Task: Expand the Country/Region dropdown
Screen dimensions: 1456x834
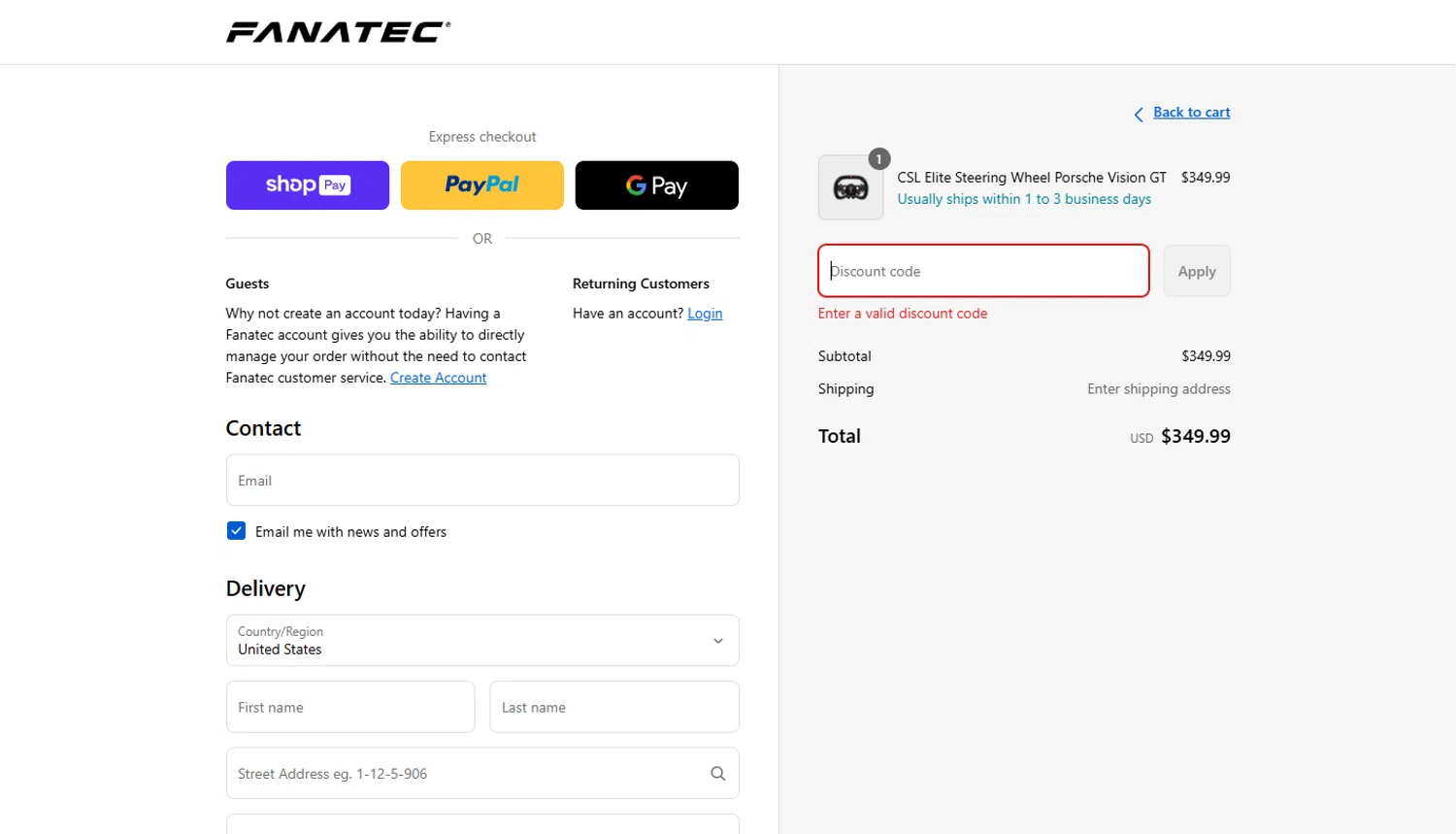Action: tap(482, 641)
